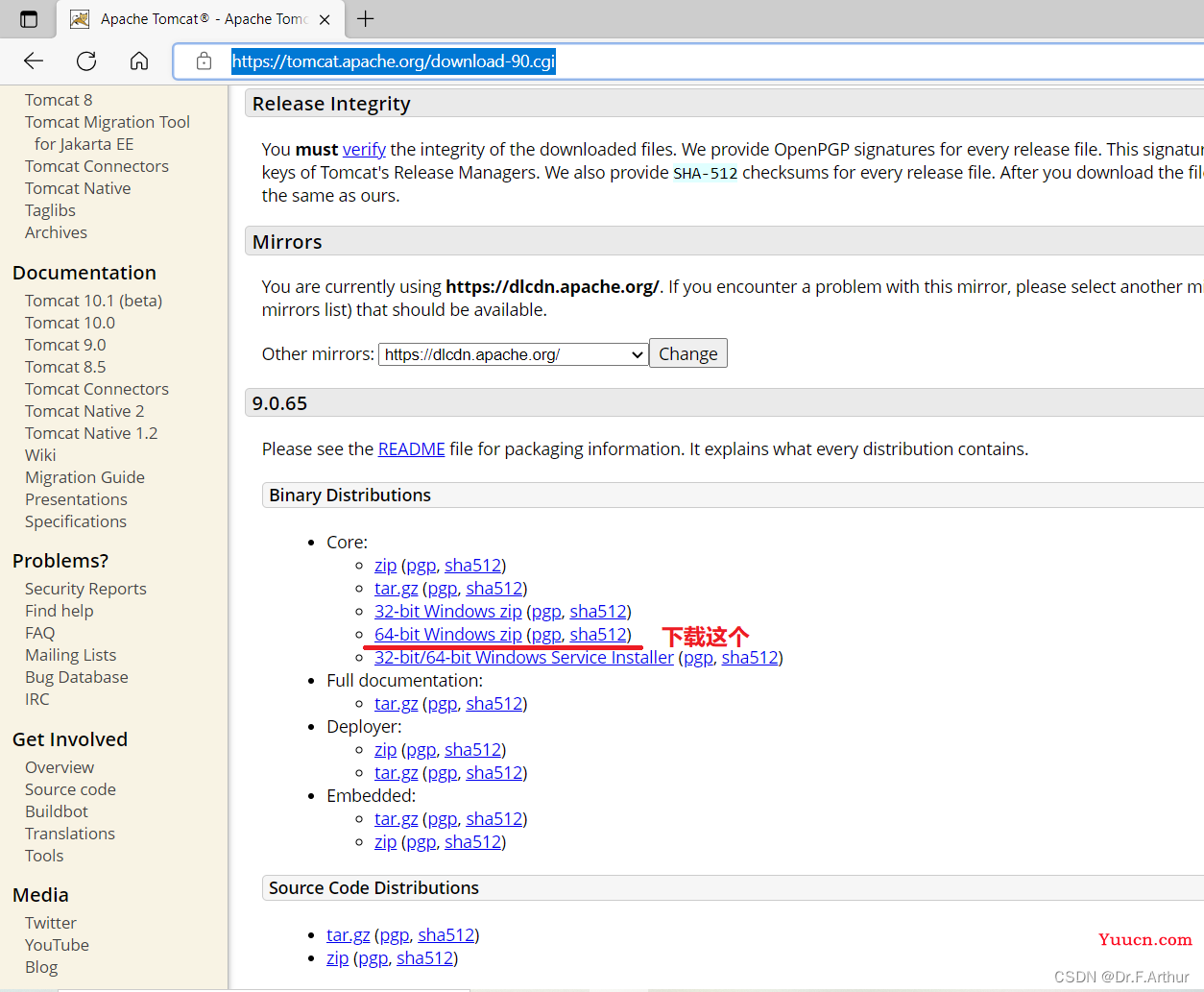Open the Blog media link

(41, 967)
